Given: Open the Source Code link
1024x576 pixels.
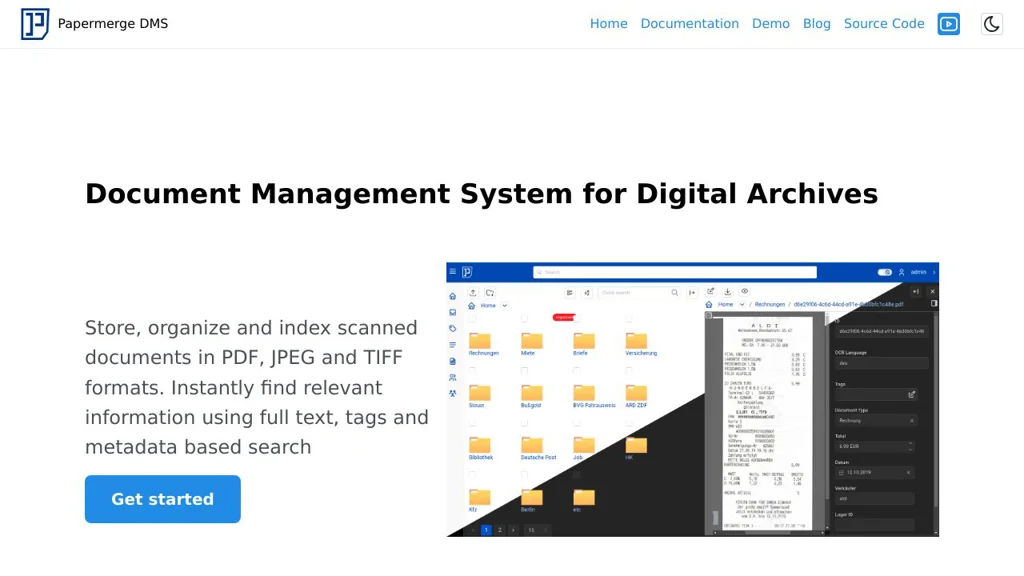Looking at the screenshot, I should point(884,23).
